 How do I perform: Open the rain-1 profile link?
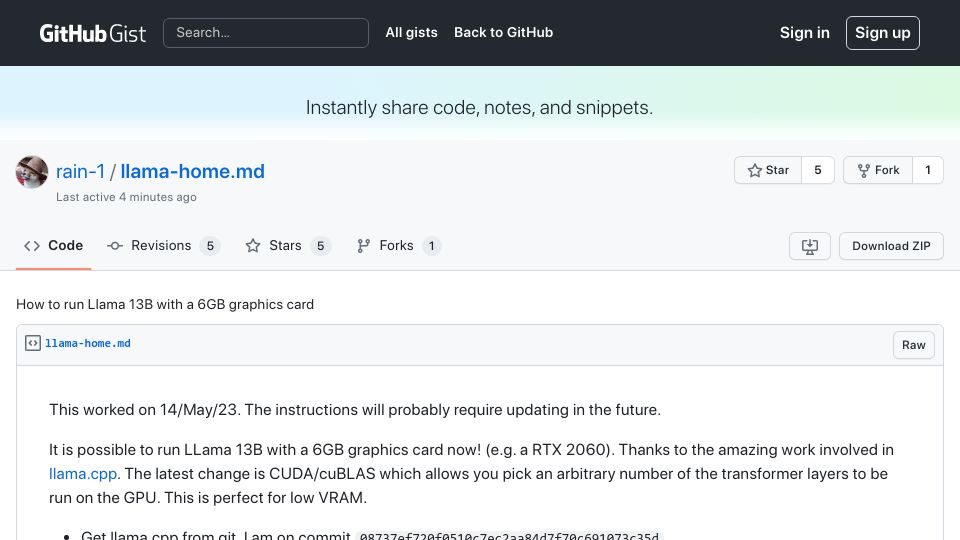[x=80, y=171]
